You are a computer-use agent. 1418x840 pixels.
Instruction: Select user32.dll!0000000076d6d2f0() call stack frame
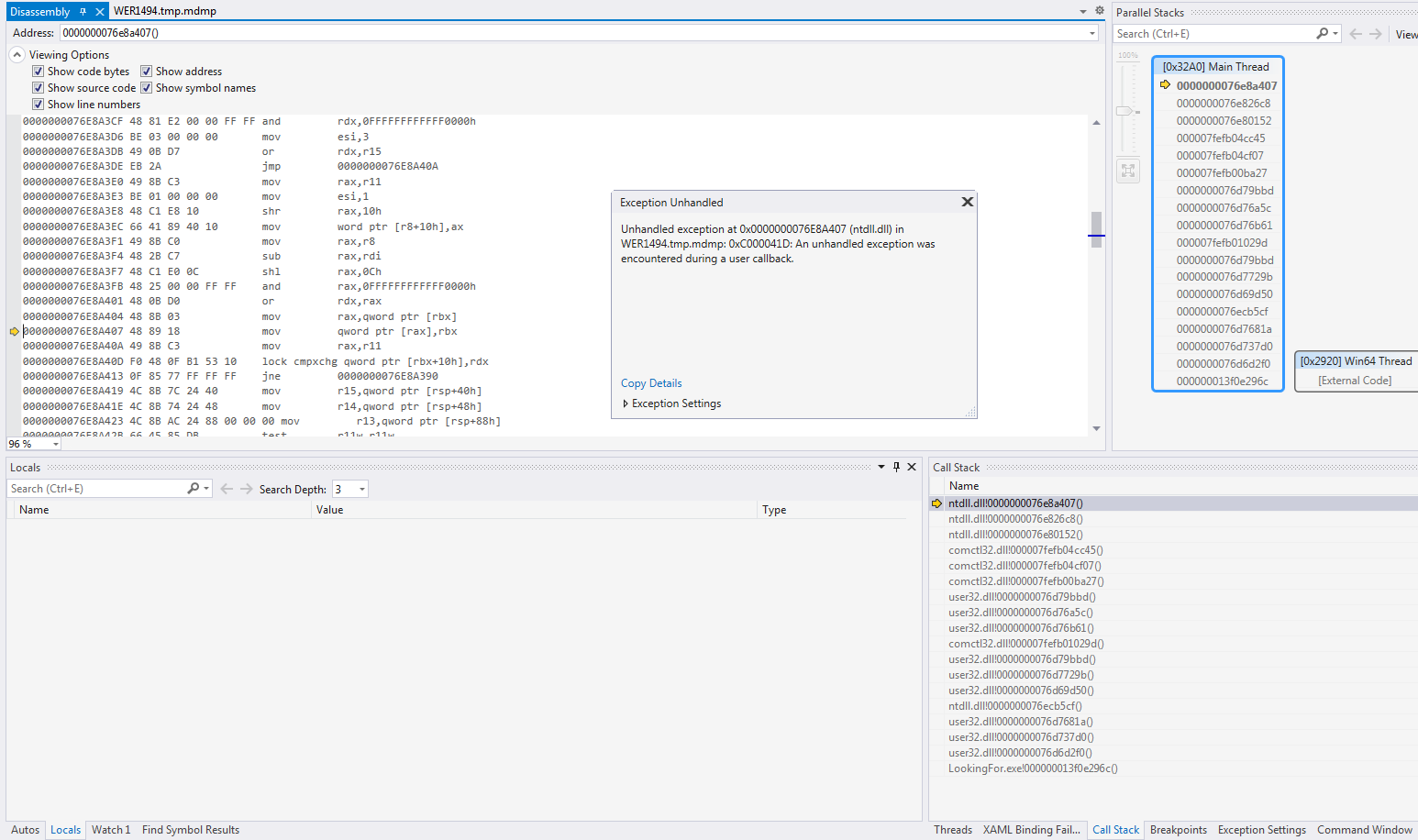[1020, 753]
